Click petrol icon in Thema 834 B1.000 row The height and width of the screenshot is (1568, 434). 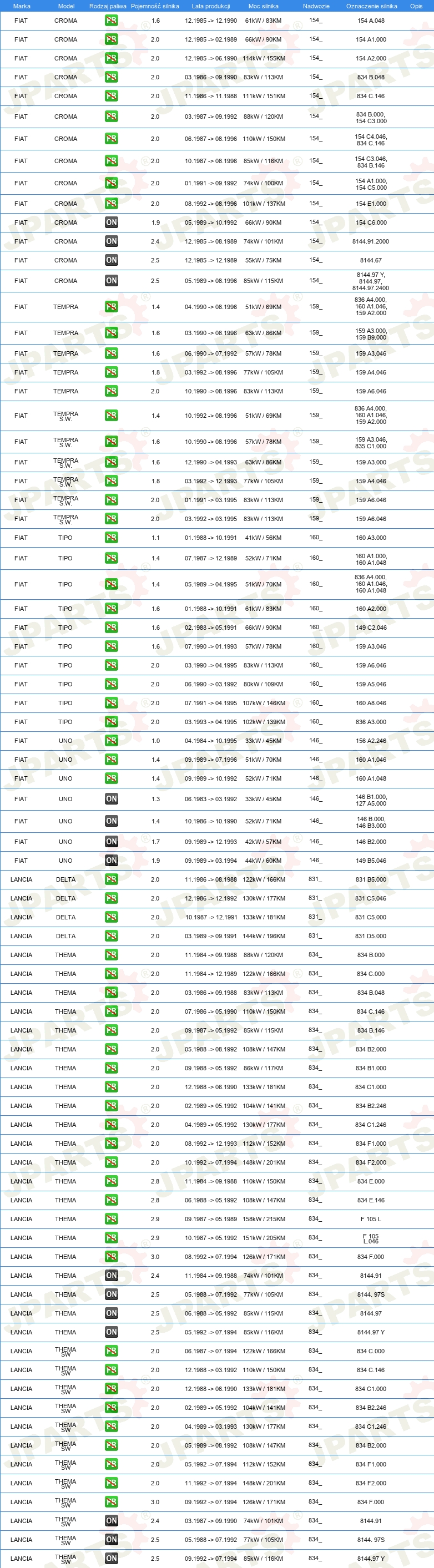[112, 1068]
